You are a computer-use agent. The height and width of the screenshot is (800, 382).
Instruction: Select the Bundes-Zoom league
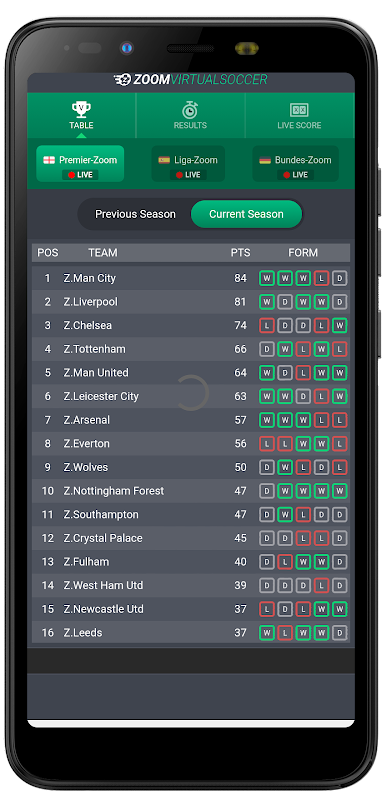[x=295, y=164]
